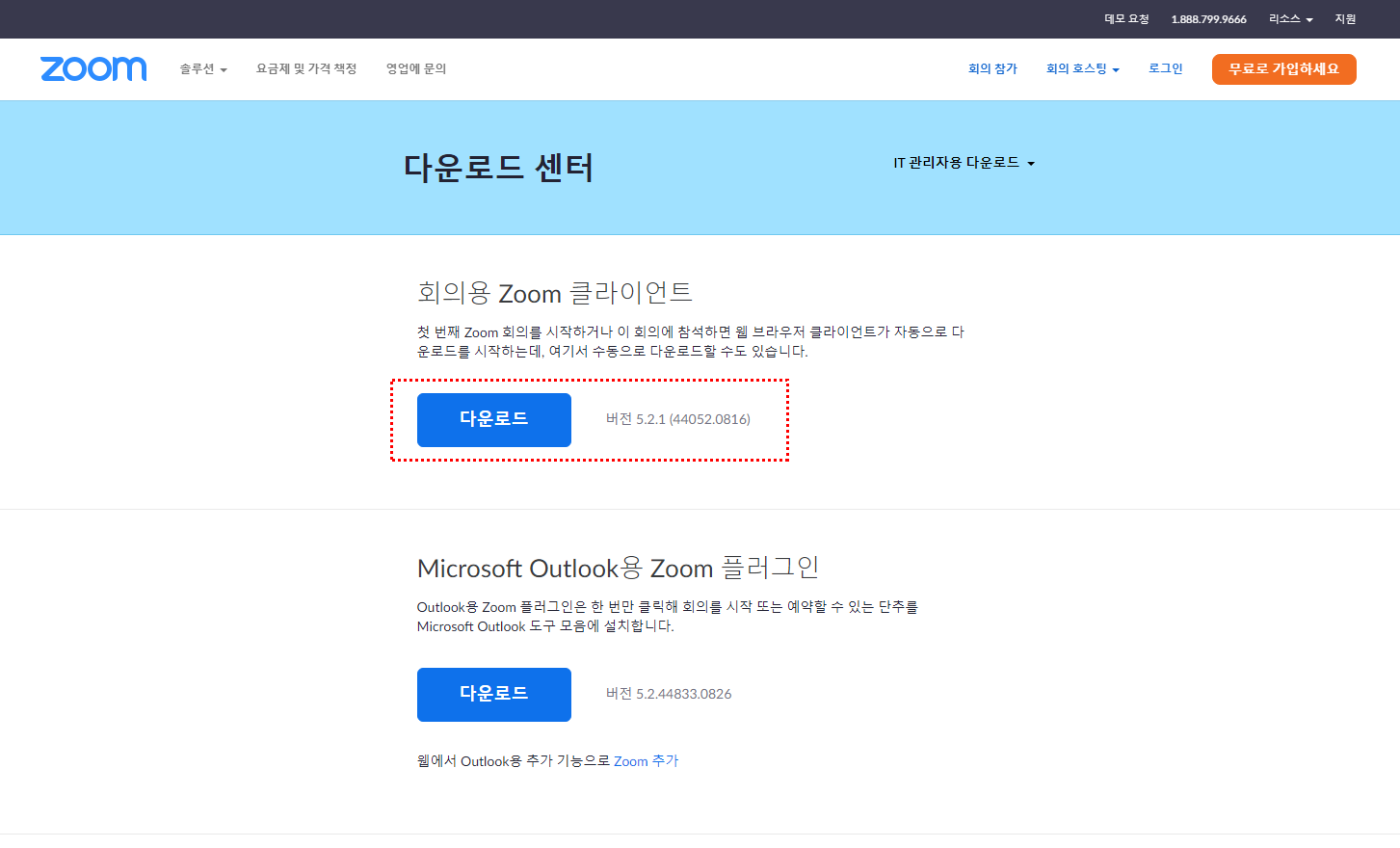Image resolution: width=1400 pixels, height=848 pixels.
Task: Click the 다운로드 센터 page title
Action: coord(498,168)
